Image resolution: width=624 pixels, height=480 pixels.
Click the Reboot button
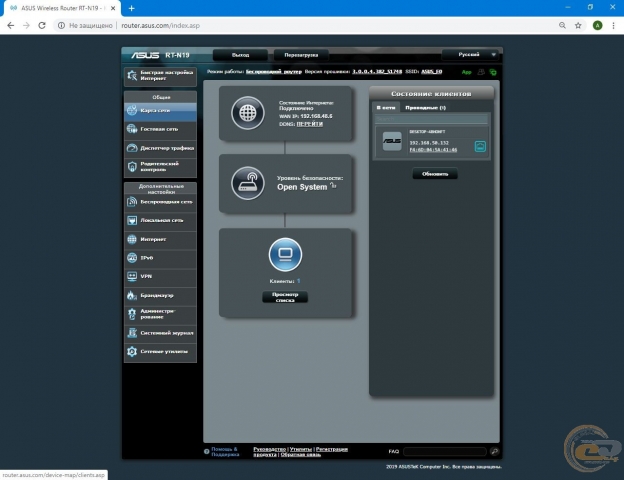click(301, 55)
